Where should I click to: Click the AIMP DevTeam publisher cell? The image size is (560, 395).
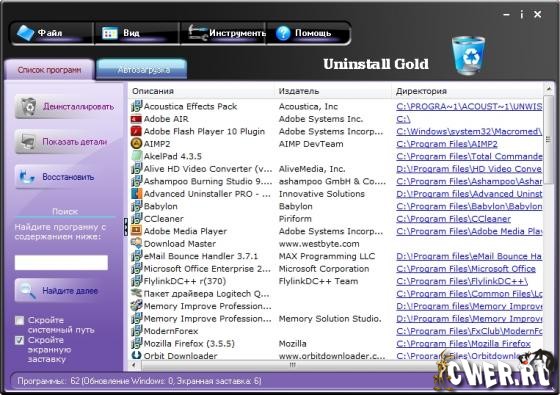point(311,144)
